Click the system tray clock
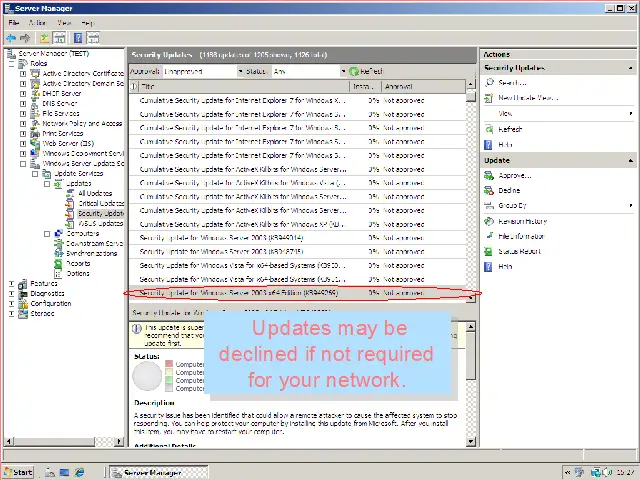This screenshot has height=480, width=640. tap(625, 473)
